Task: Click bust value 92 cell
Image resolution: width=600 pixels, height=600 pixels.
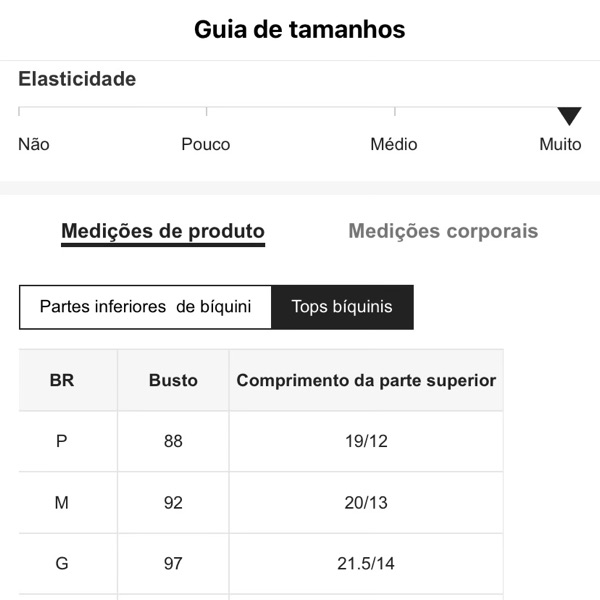Action: tap(173, 502)
